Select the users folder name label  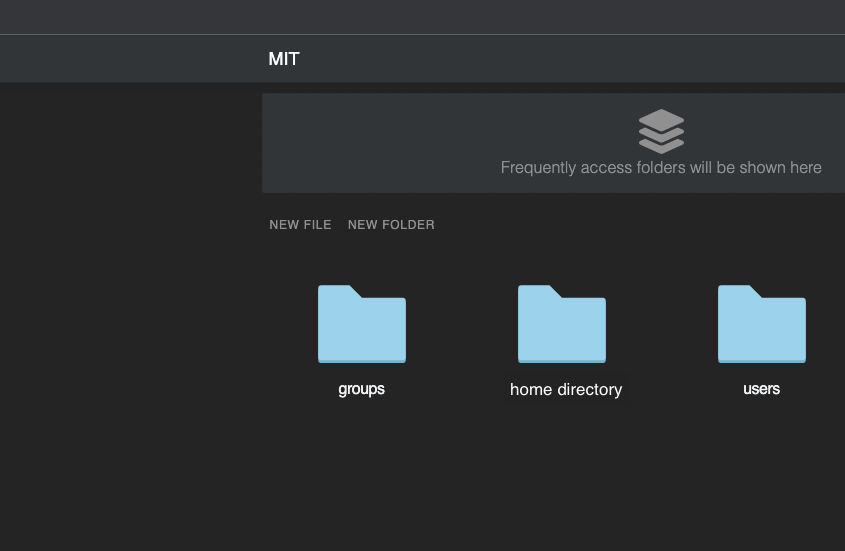[761, 389]
